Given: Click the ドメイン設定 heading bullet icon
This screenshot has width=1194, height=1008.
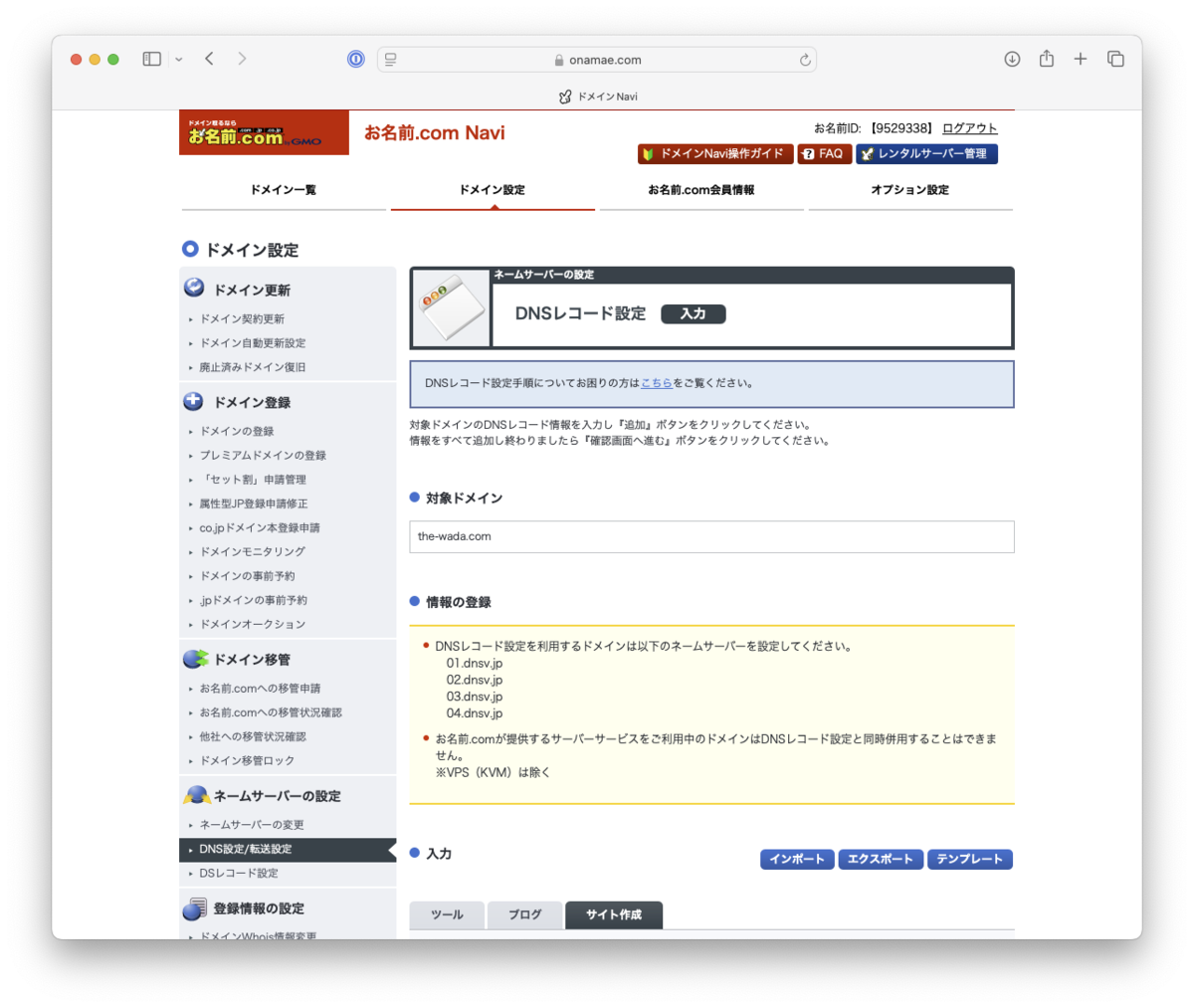Looking at the screenshot, I should (x=190, y=249).
